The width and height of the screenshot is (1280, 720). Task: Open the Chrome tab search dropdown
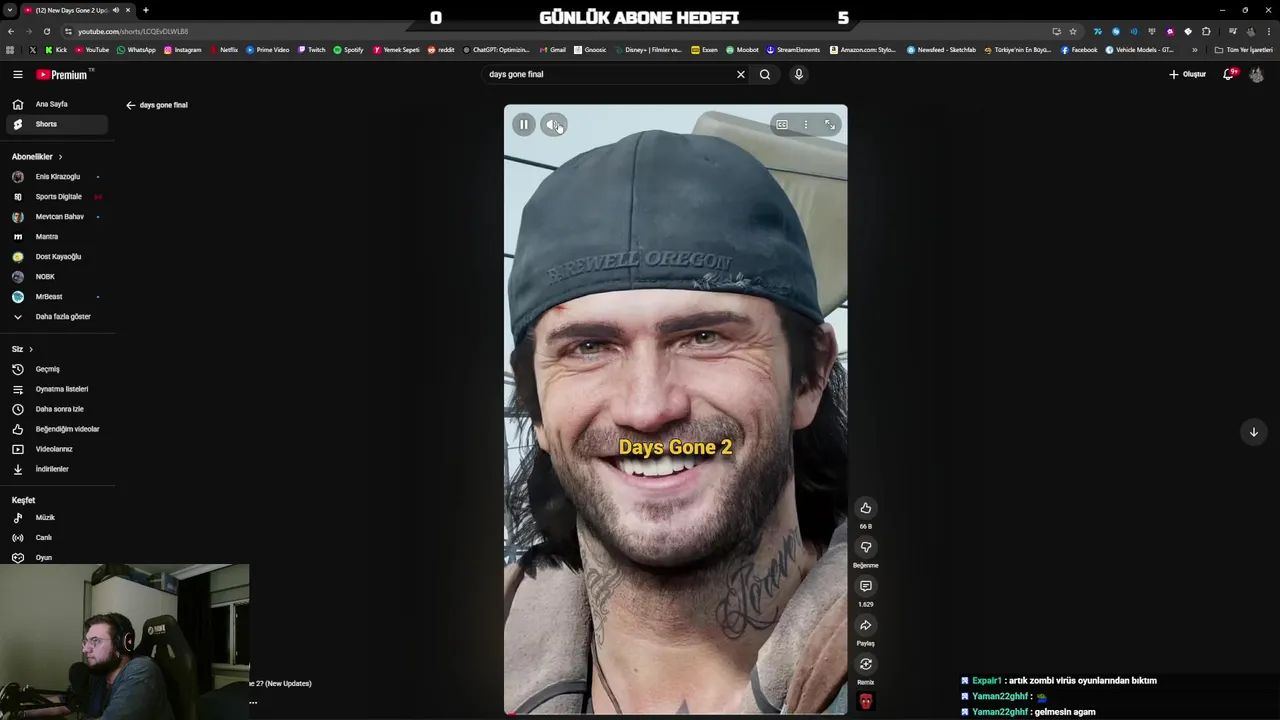tap(10, 10)
